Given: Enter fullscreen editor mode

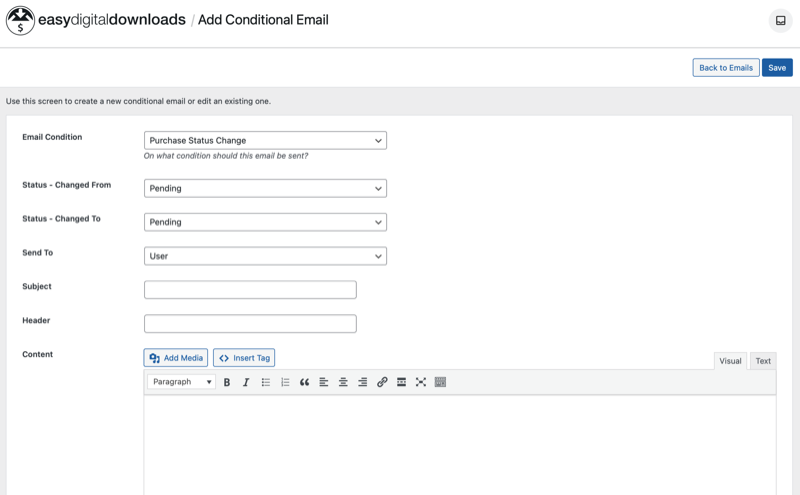Looking at the screenshot, I should point(421,382).
